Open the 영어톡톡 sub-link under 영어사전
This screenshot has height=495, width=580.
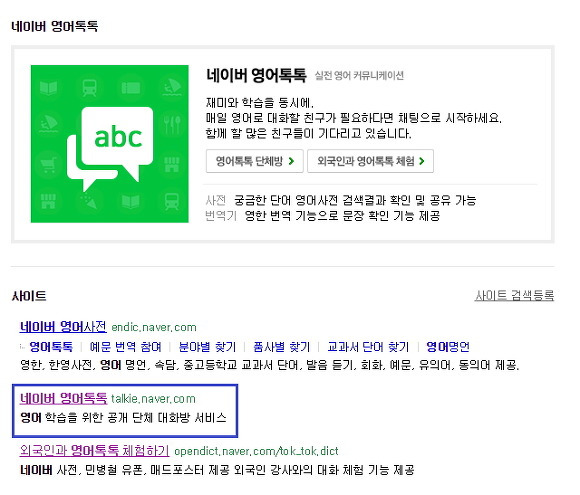pos(51,347)
